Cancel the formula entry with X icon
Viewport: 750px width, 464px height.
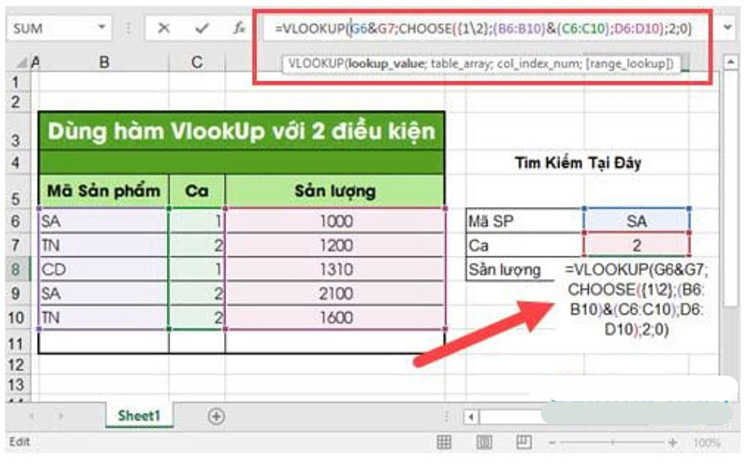[x=164, y=29]
